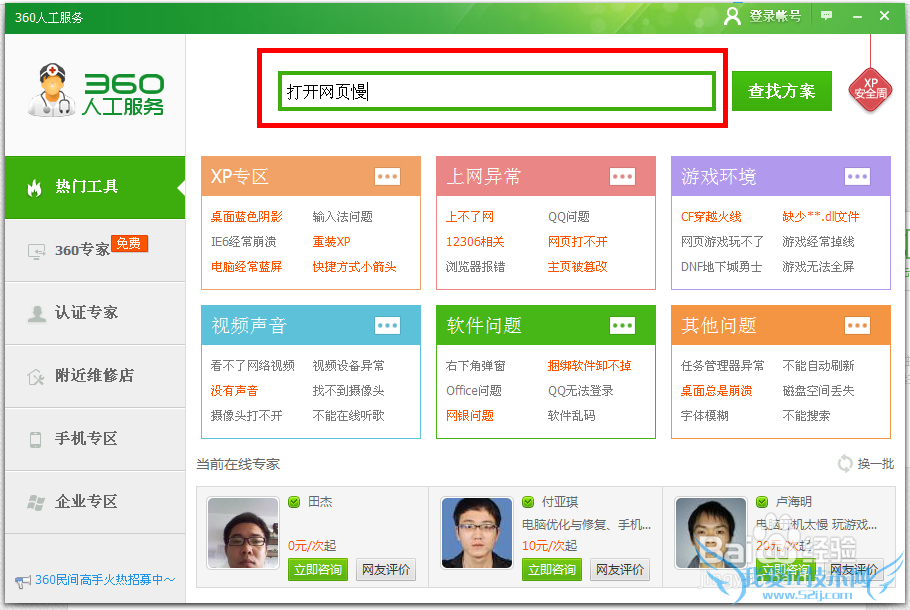
Task: Switch to 认证专家 sidebar tab
Action: (95, 313)
